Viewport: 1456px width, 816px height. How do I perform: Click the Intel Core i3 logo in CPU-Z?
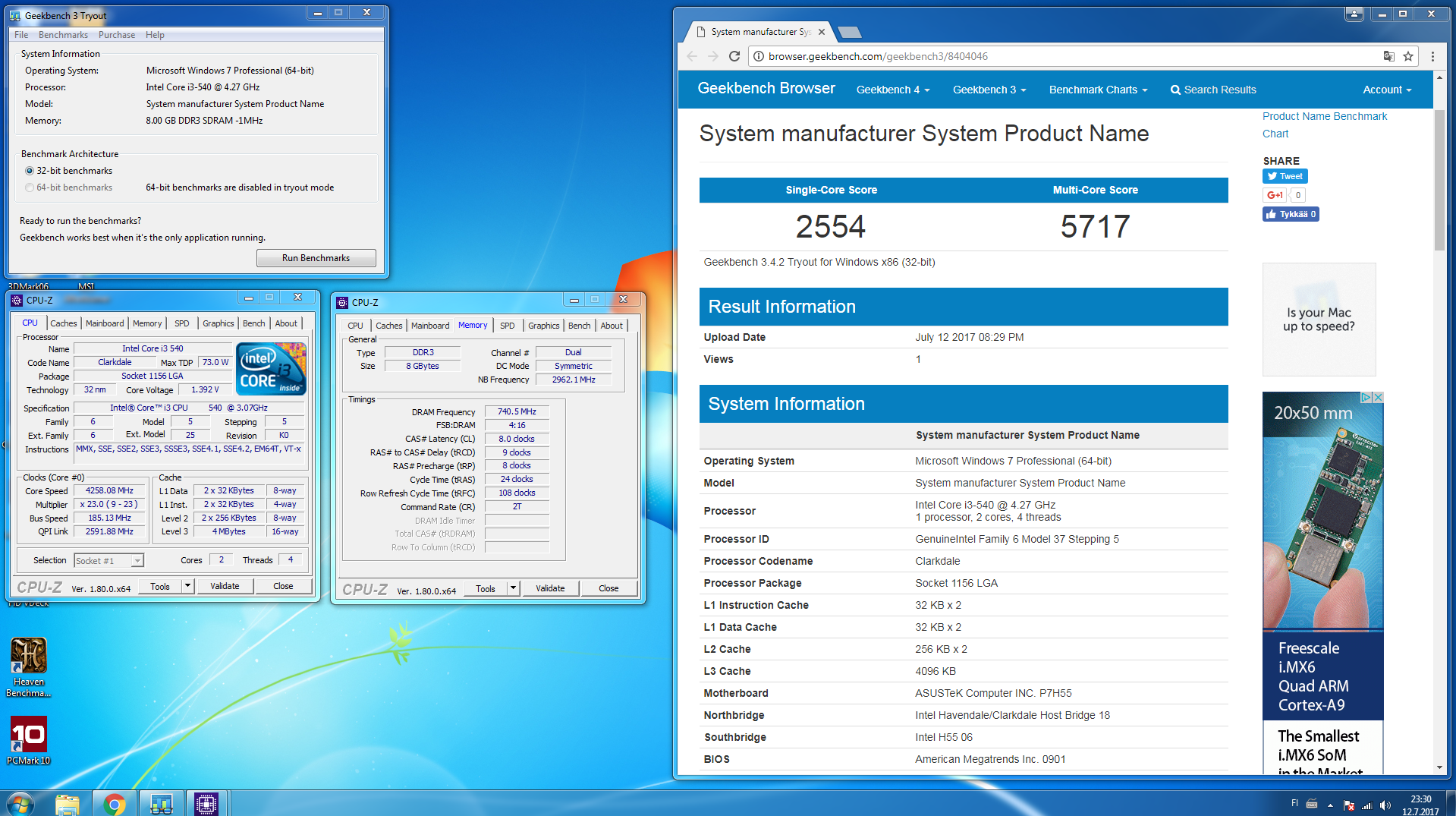(272, 369)
